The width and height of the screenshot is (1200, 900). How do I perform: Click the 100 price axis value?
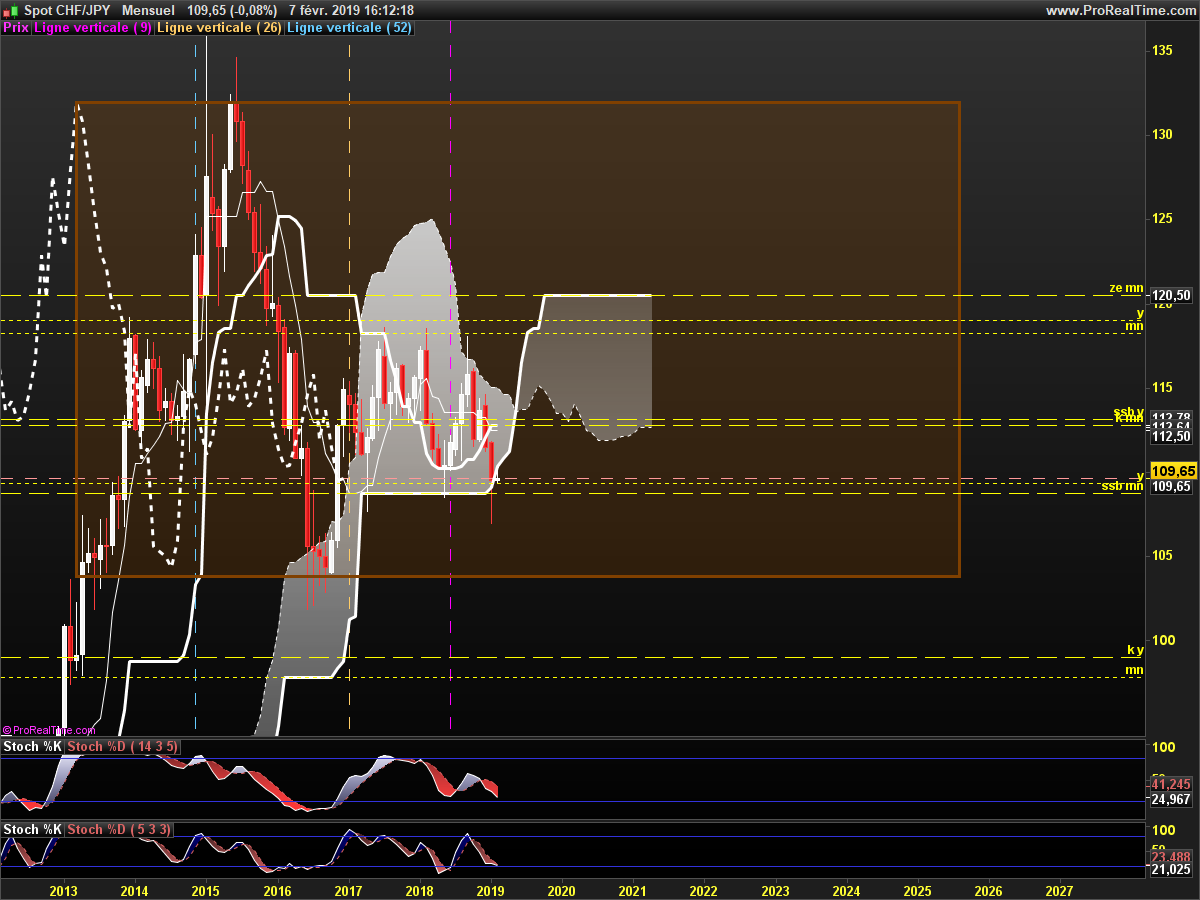coord(1162,640)
